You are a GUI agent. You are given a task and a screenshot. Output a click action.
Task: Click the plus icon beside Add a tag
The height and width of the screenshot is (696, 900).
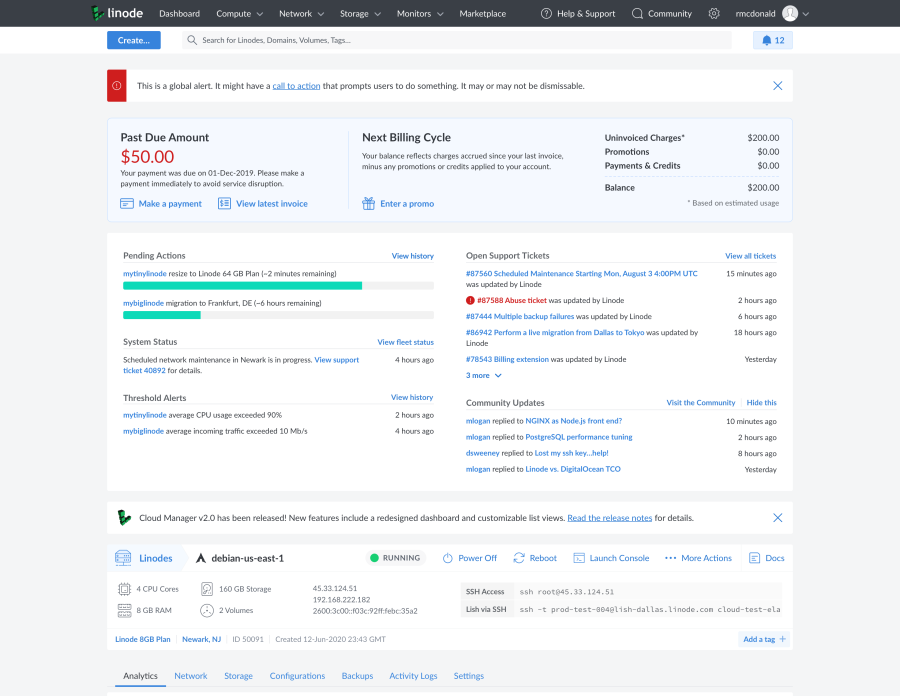tap(782, 639)
